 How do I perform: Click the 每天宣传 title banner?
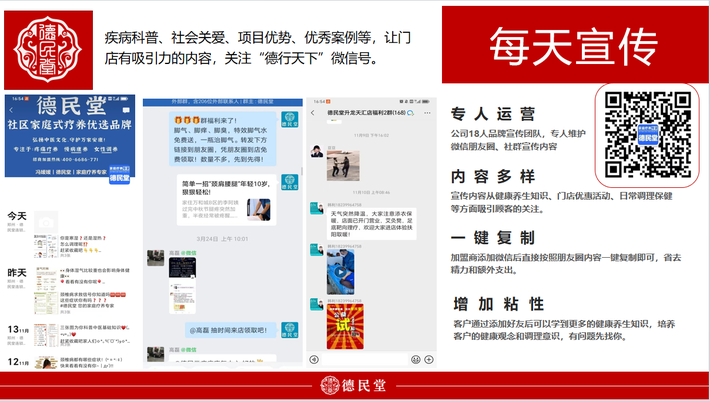575,45
